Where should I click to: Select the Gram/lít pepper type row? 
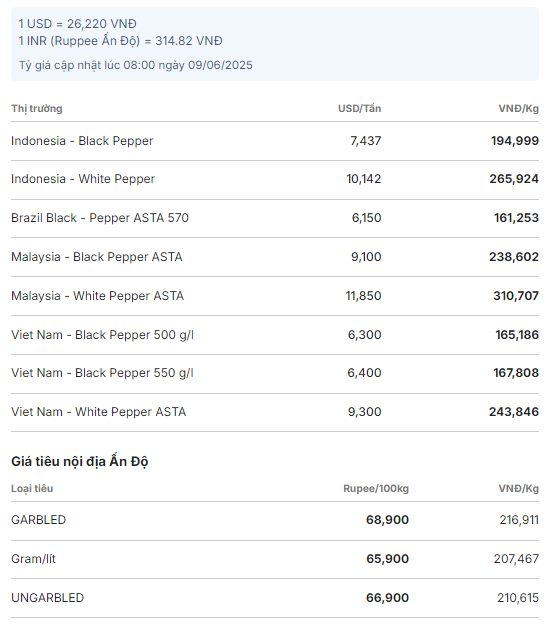[275, 559]
